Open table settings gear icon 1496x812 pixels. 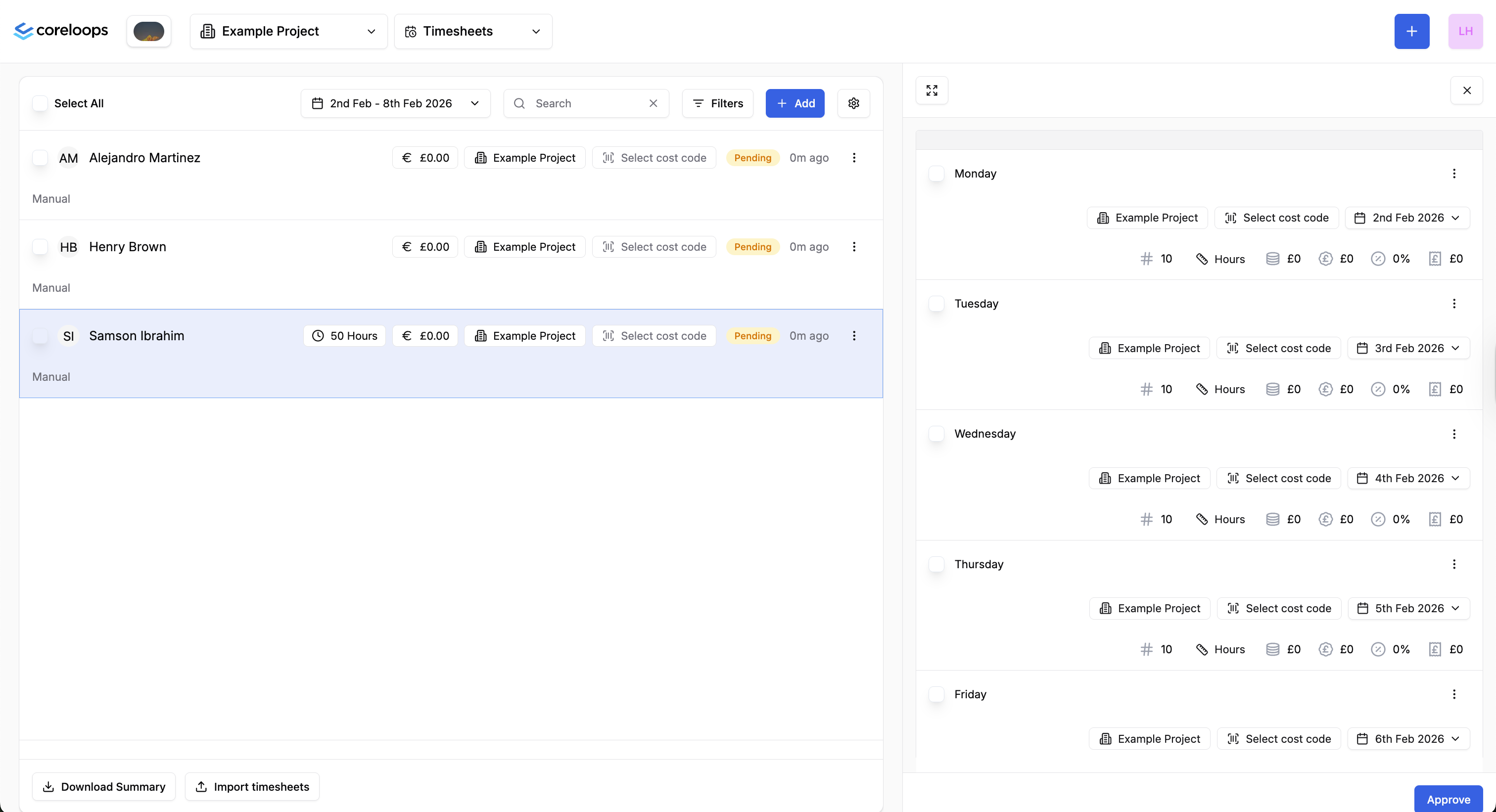tap(853, 103)
